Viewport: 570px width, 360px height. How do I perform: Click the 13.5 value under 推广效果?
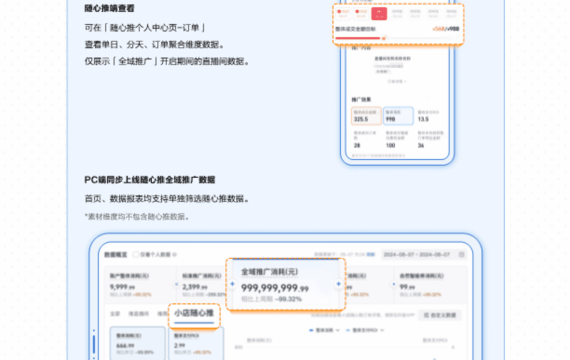tap(423, 119)
